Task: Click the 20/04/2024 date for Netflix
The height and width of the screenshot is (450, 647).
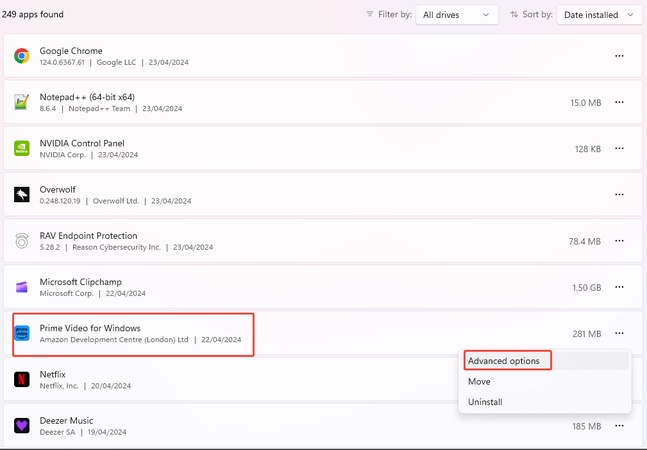Action: pyautogui.click(x=111, y=386)
